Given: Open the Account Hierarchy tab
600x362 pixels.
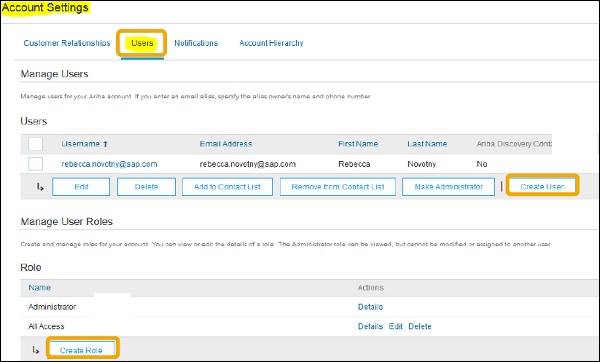Looking at the screenshot, I should 271,43.
